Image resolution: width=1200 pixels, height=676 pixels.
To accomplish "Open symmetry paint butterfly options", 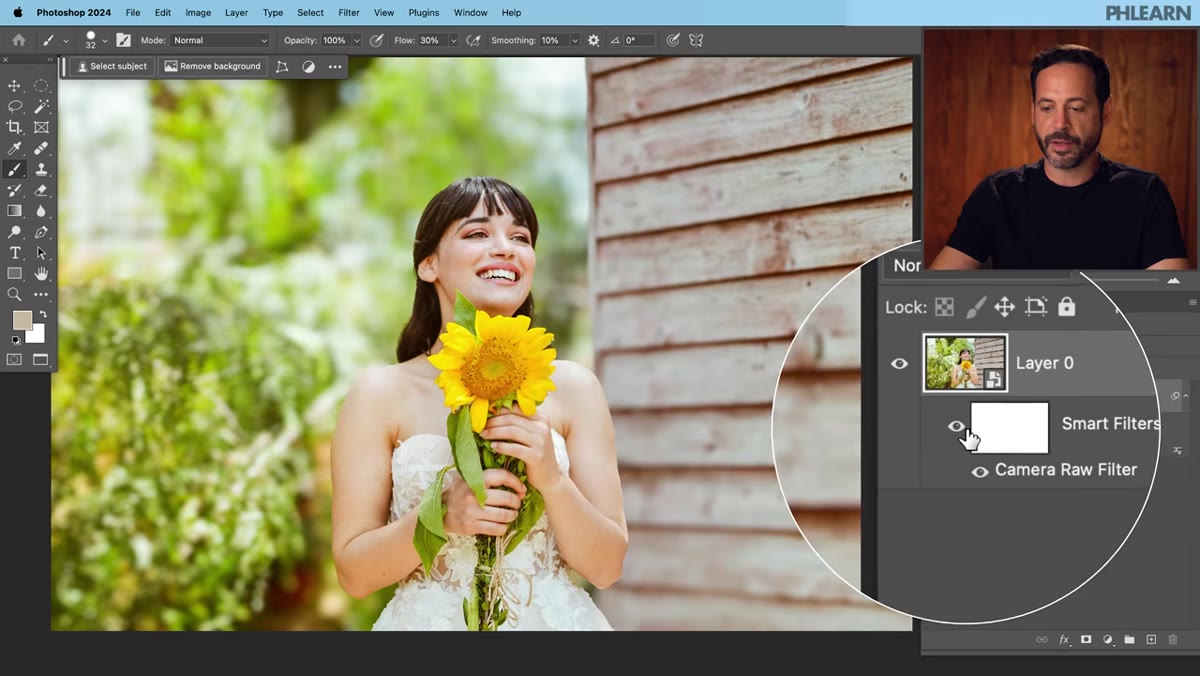I will [x=696, y=40].
